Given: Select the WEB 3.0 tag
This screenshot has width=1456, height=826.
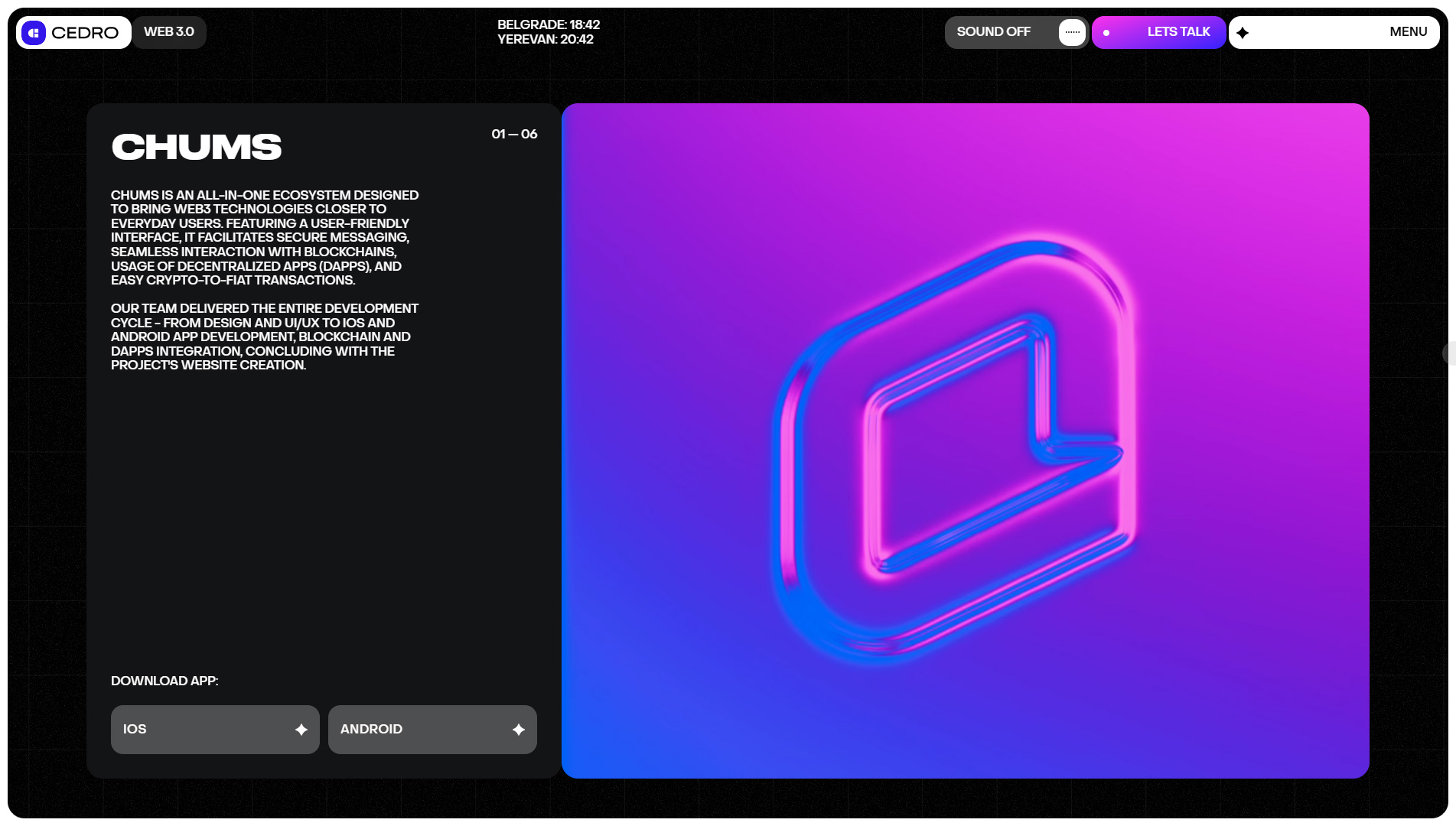Looking at the screenshot, I should (x=169, y=32).
